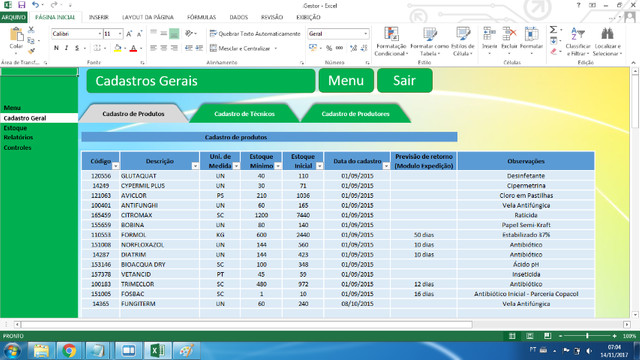Open the LAYOUT DA PÁGINA tab
The height and width of the screenshot is (360, 640).
click(148, 17)
